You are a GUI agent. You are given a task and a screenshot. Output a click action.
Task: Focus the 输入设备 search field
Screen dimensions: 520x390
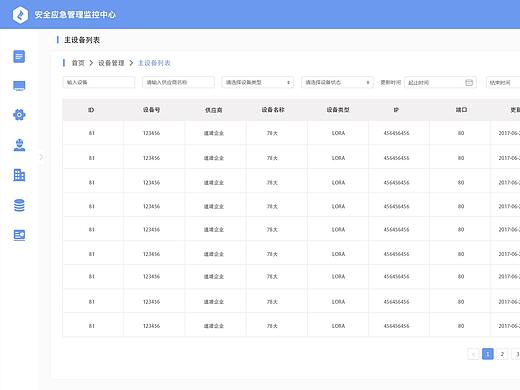tap(99, 82)
